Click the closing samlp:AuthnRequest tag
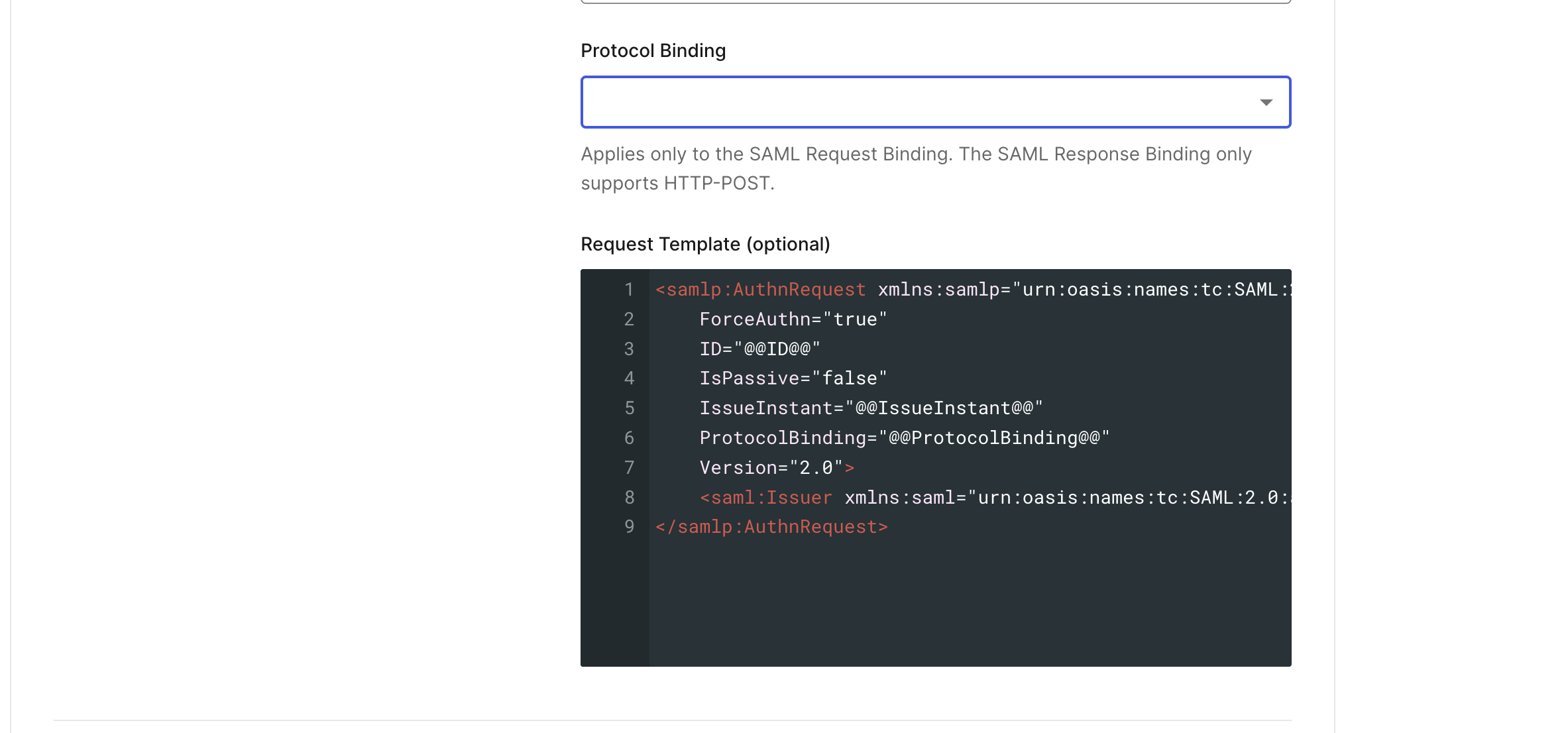The height and width of the screenshot is (733, 1568). [x=770, y=526]
